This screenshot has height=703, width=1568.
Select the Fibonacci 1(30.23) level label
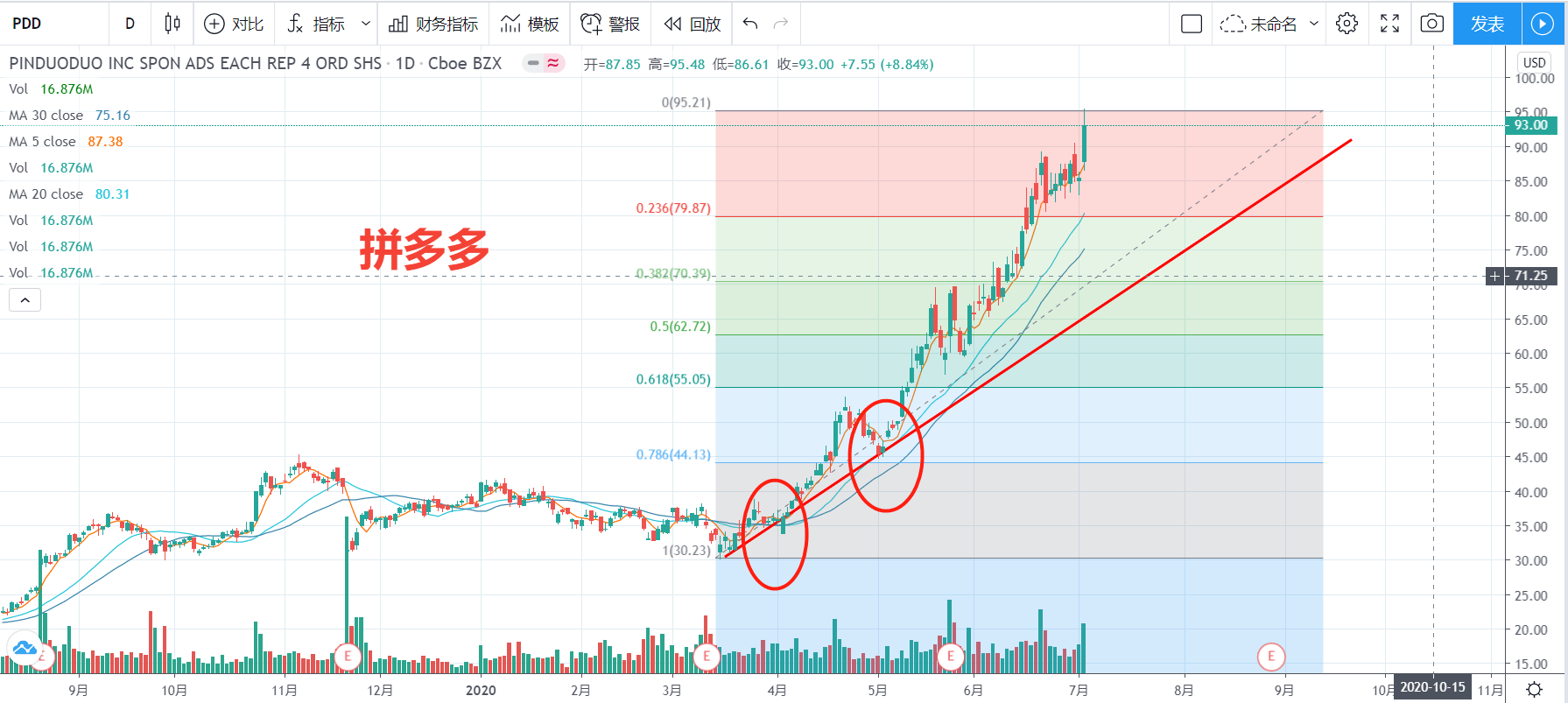(686, 551)
